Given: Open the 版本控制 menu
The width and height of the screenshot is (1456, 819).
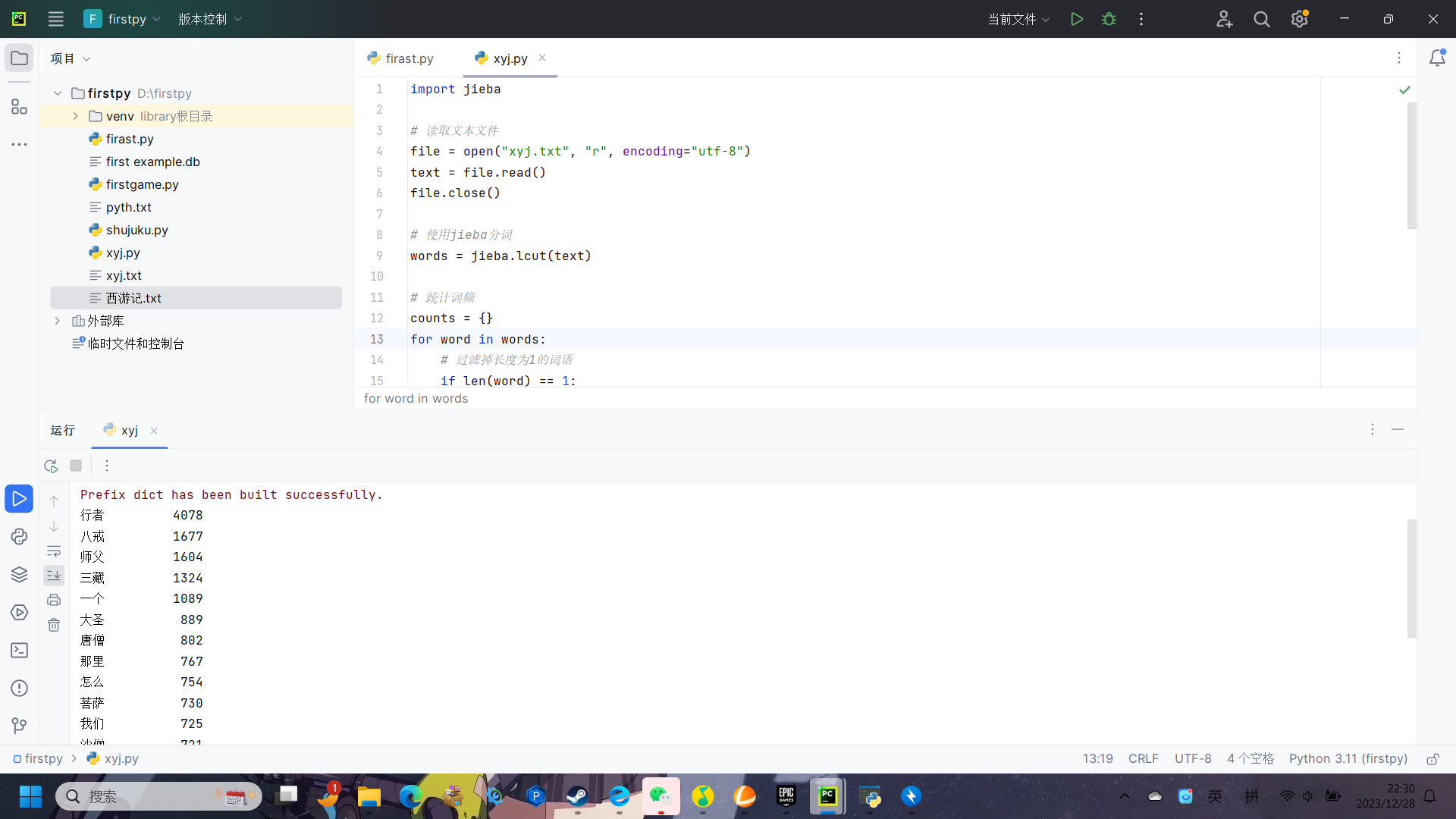Looking at the screenshot, I should click(x=209, y=19).
